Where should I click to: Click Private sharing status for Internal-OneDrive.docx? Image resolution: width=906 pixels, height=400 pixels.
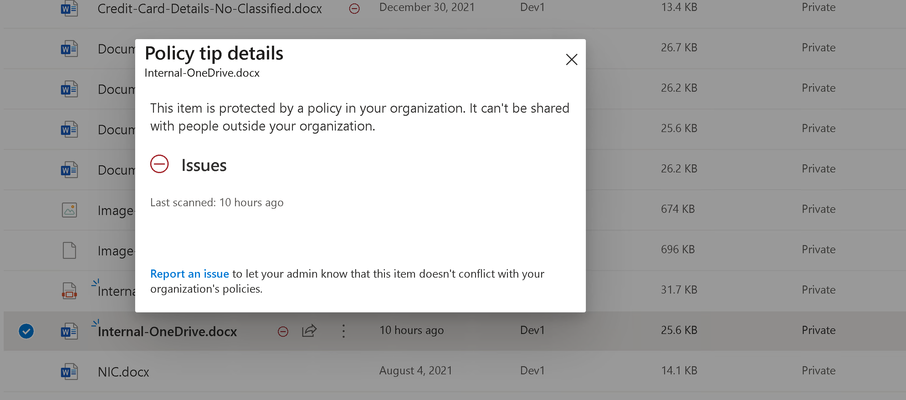(x=818, y=330)
